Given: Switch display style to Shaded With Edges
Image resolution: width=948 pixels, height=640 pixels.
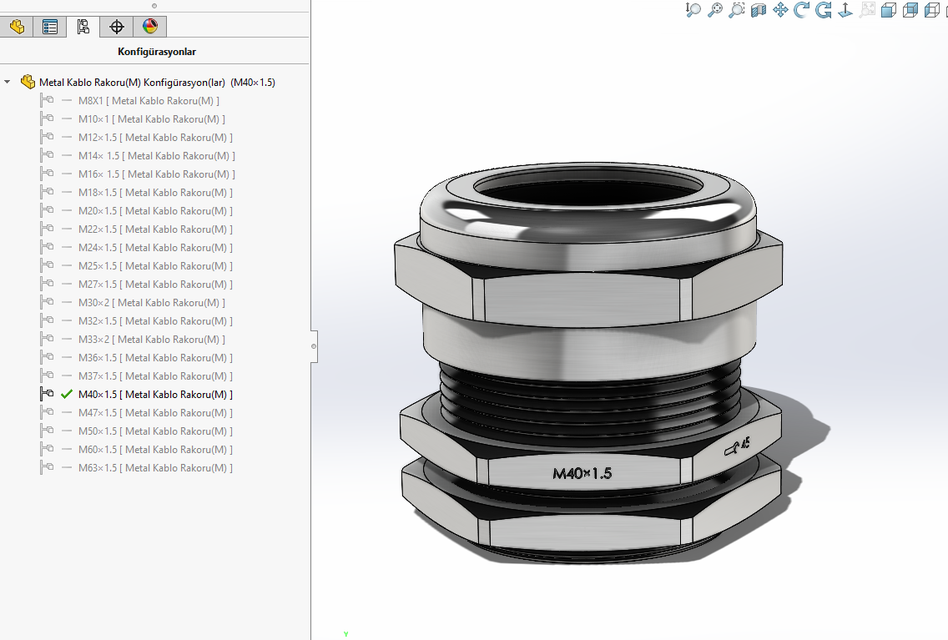Looking at the screenshot, I should [x=888, y=11].
